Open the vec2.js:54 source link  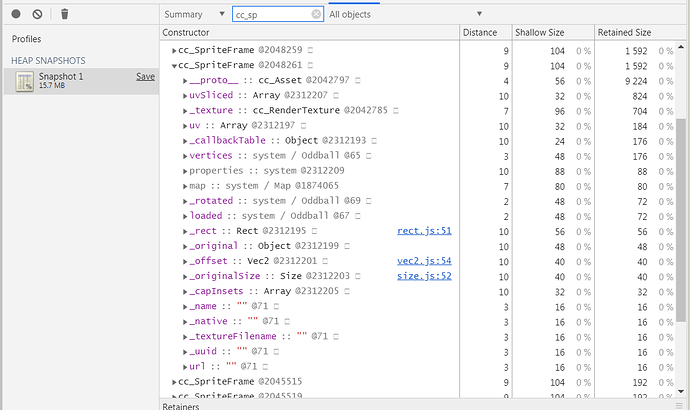pyautogui.click(x=424, y=261)
